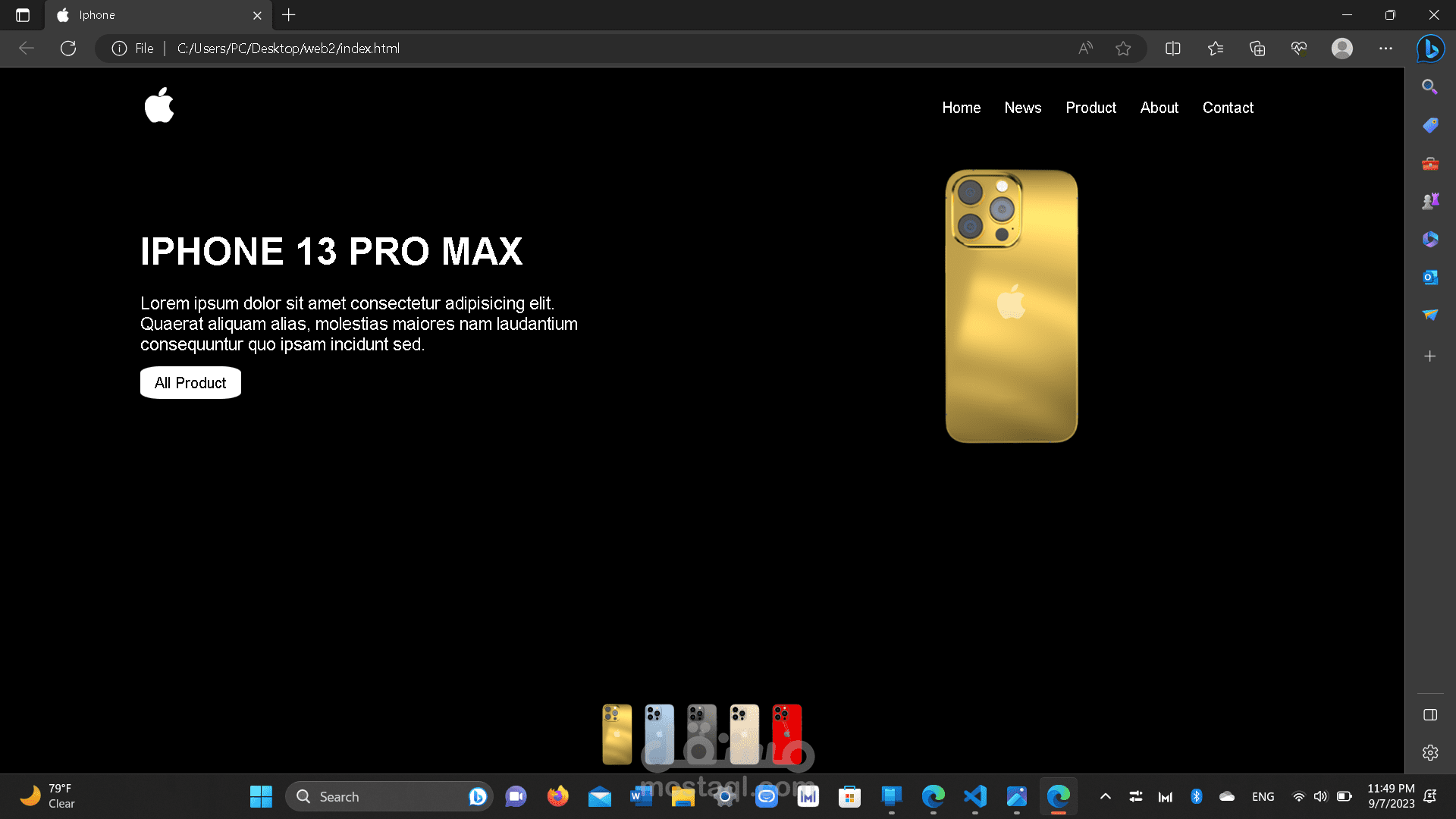This screenshot has height=819, width=1456.
Task: Switch the ENG input language
Action: coord(1263,796)
